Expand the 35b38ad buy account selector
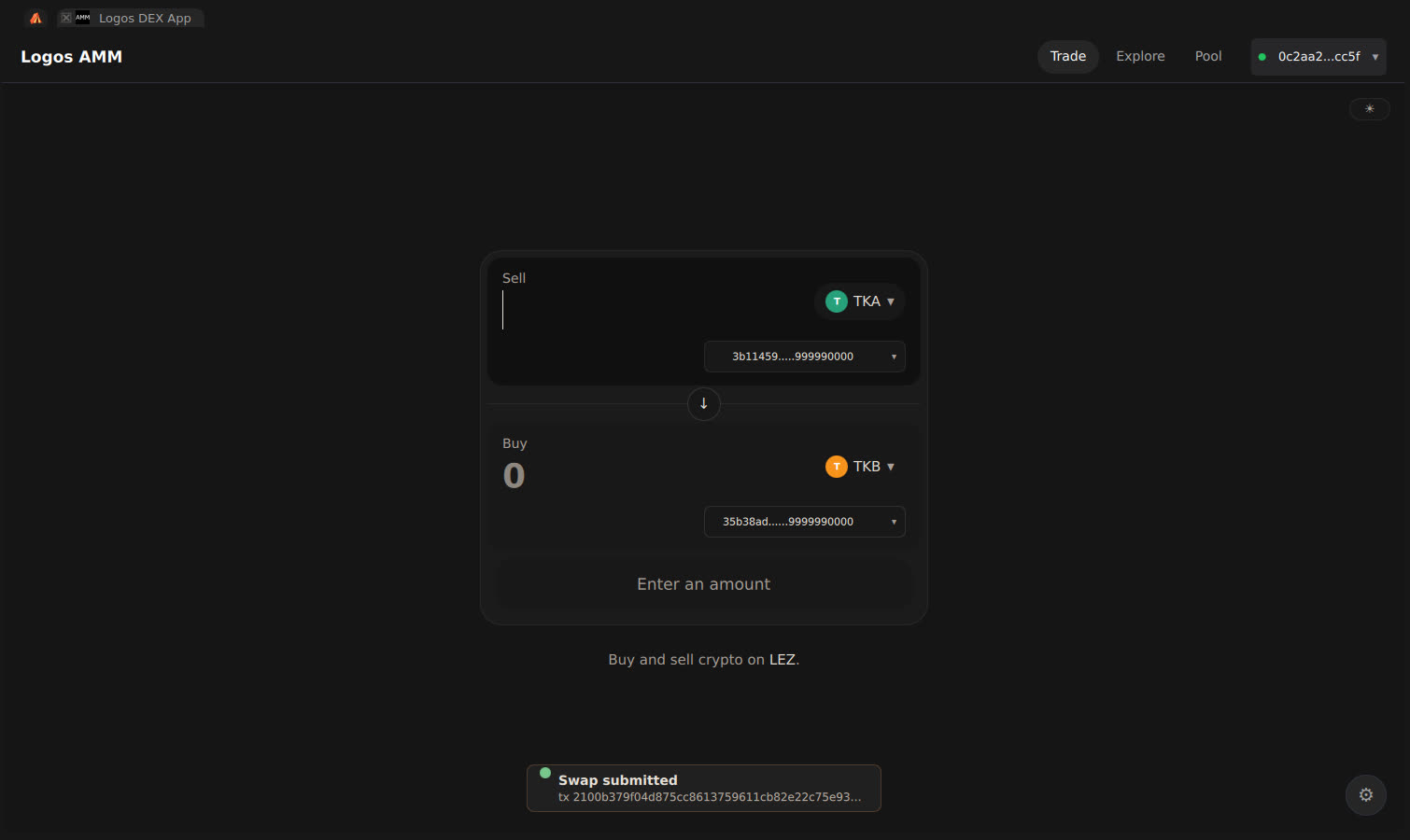This screenshot has width=1410, height=840. click(805, 522)
